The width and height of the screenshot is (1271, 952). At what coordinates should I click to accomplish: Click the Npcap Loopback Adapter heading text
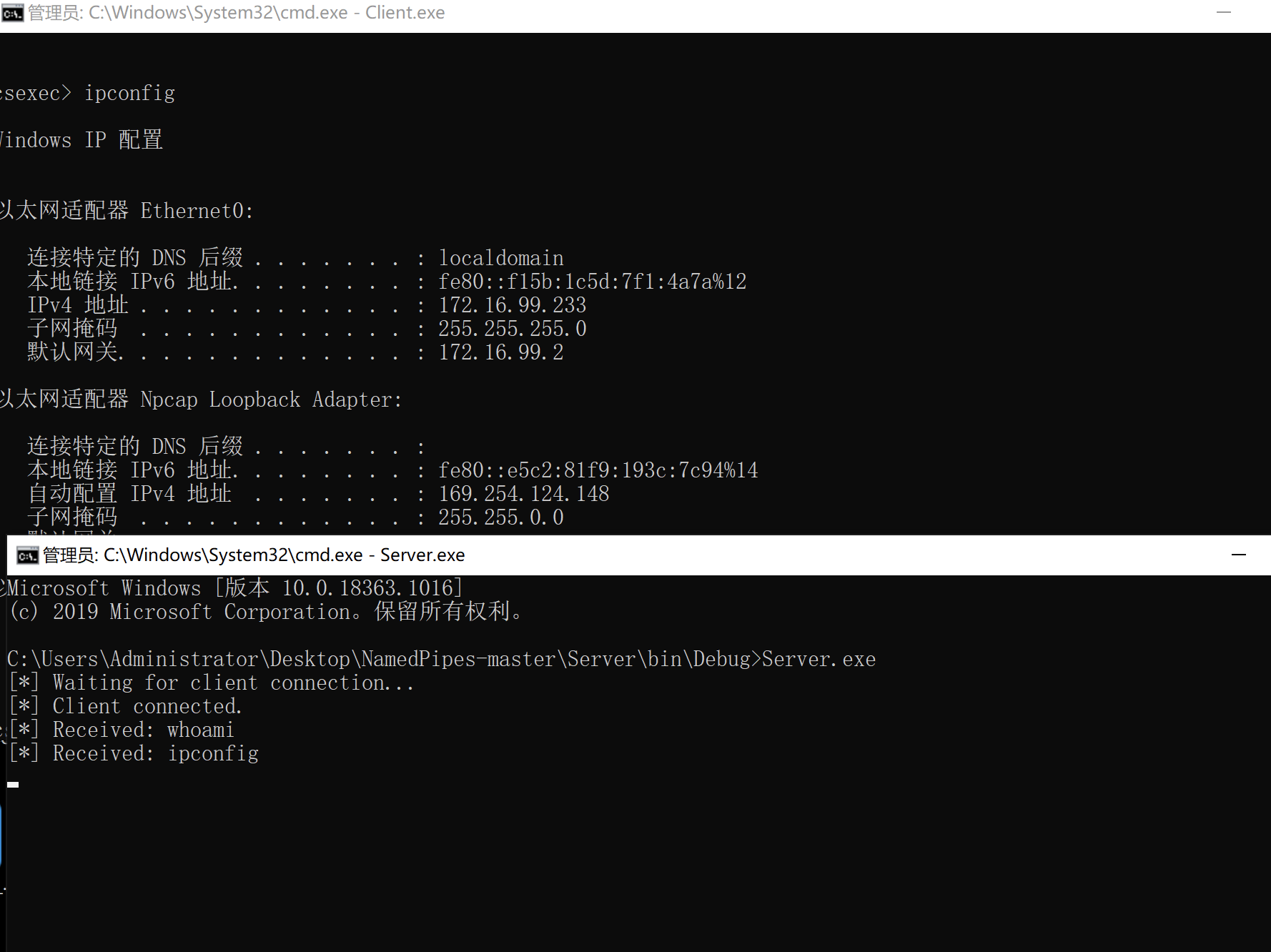271,400
